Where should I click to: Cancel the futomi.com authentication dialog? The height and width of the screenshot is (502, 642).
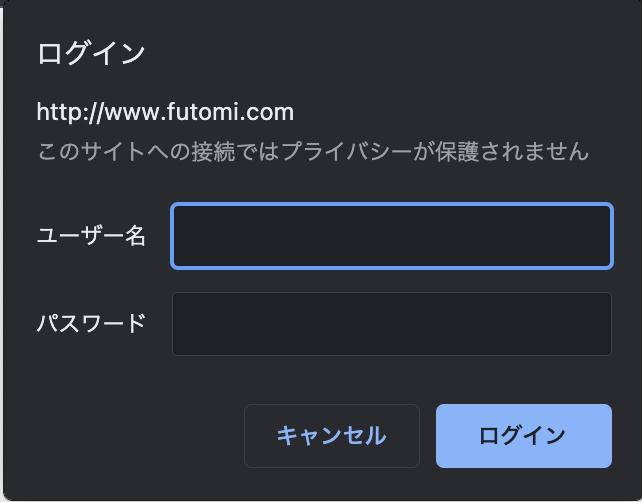click(x=332, y=436)
